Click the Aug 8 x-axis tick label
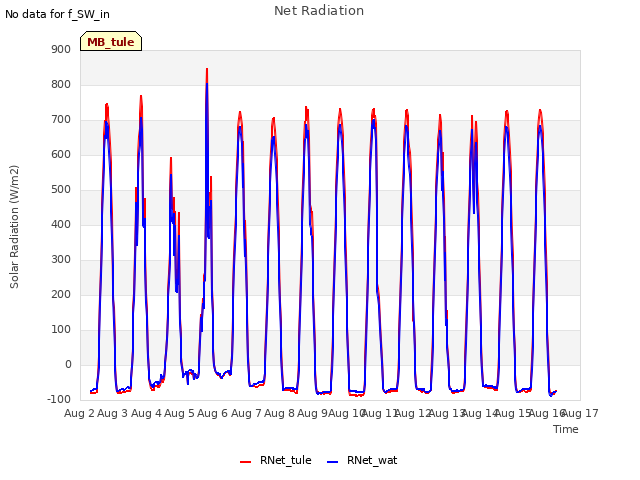 click(279, 413)
